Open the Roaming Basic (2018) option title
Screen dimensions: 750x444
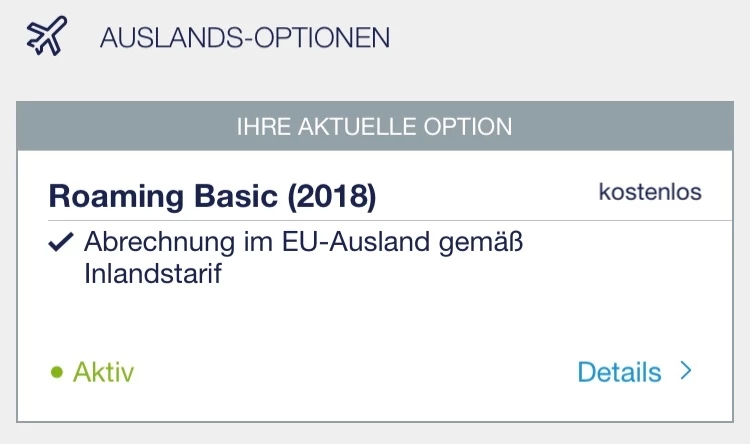pos(212,196)
